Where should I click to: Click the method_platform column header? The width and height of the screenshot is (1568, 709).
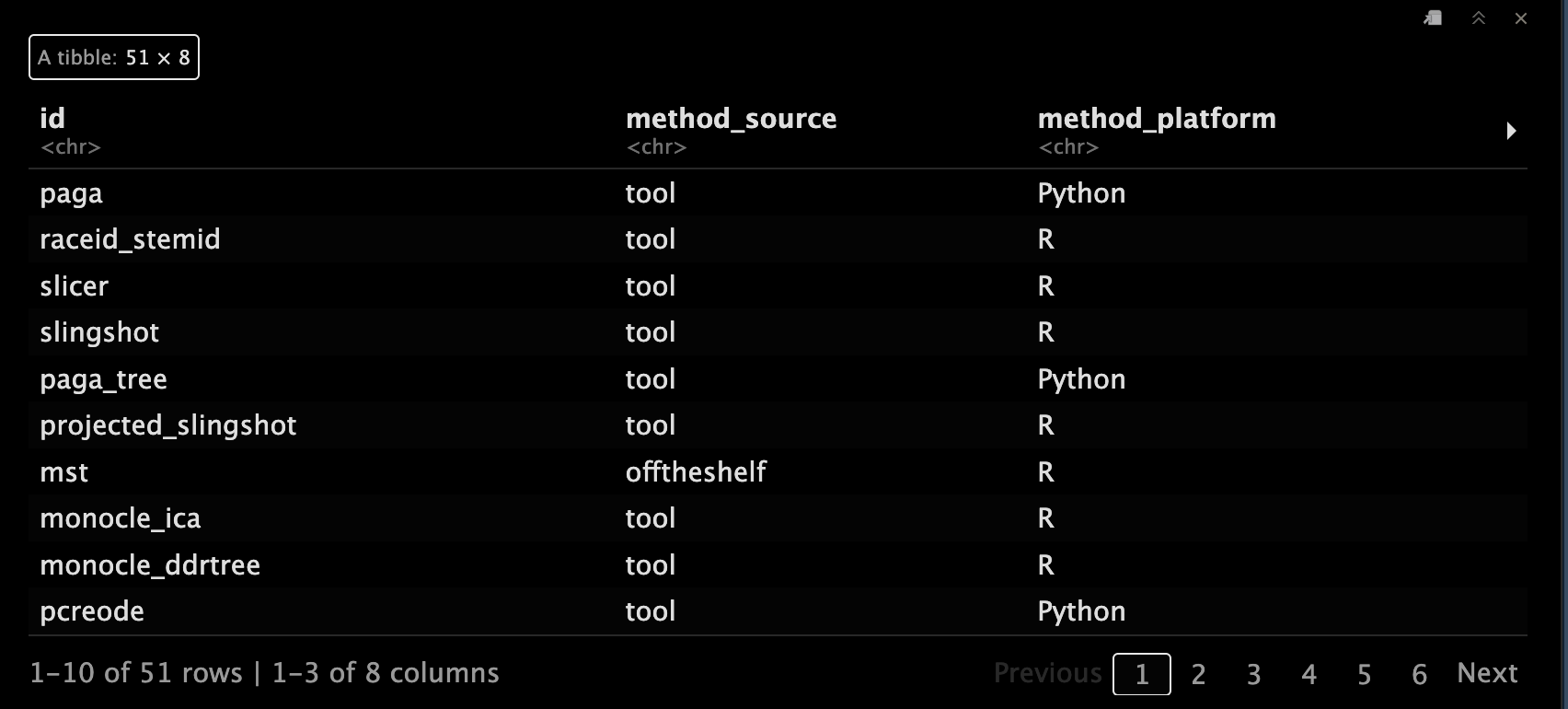tap(1157, 119)
